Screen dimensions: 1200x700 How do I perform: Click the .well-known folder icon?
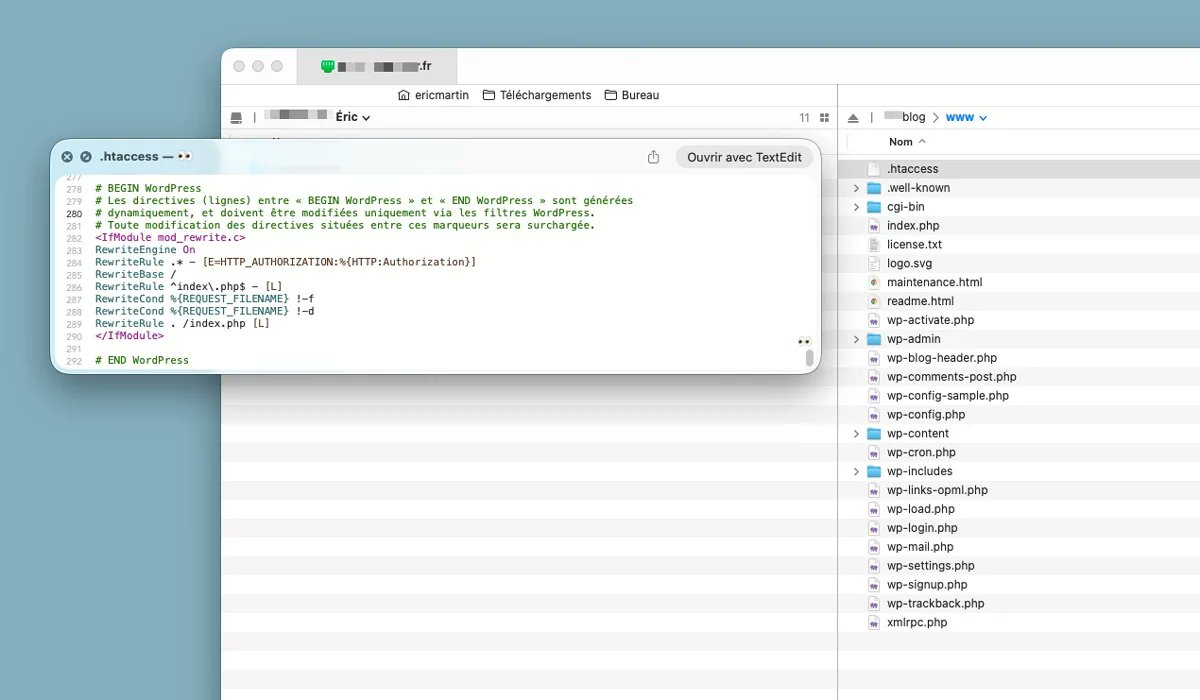[x=874, y=188]
